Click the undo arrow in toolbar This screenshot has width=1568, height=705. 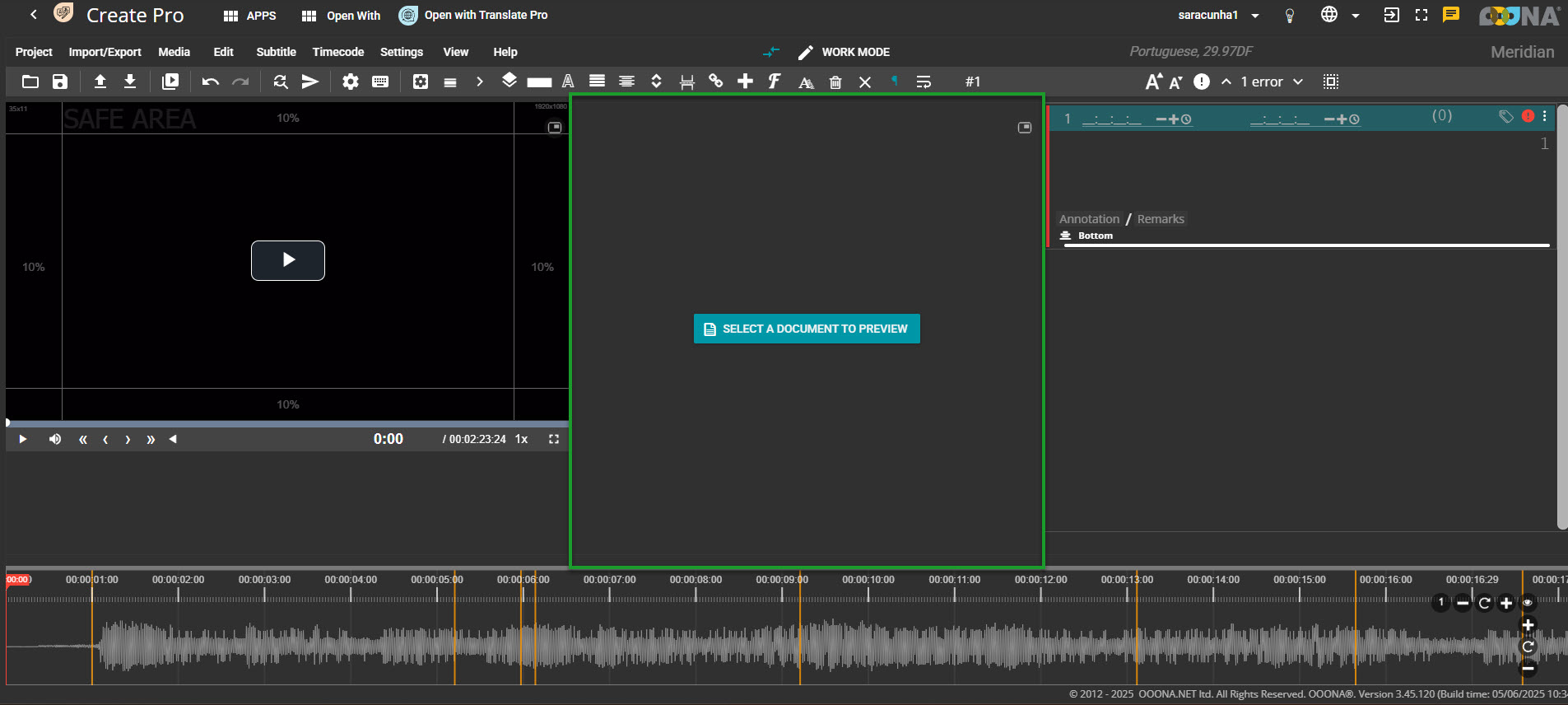pyautogui.click(x=210, y=82)
